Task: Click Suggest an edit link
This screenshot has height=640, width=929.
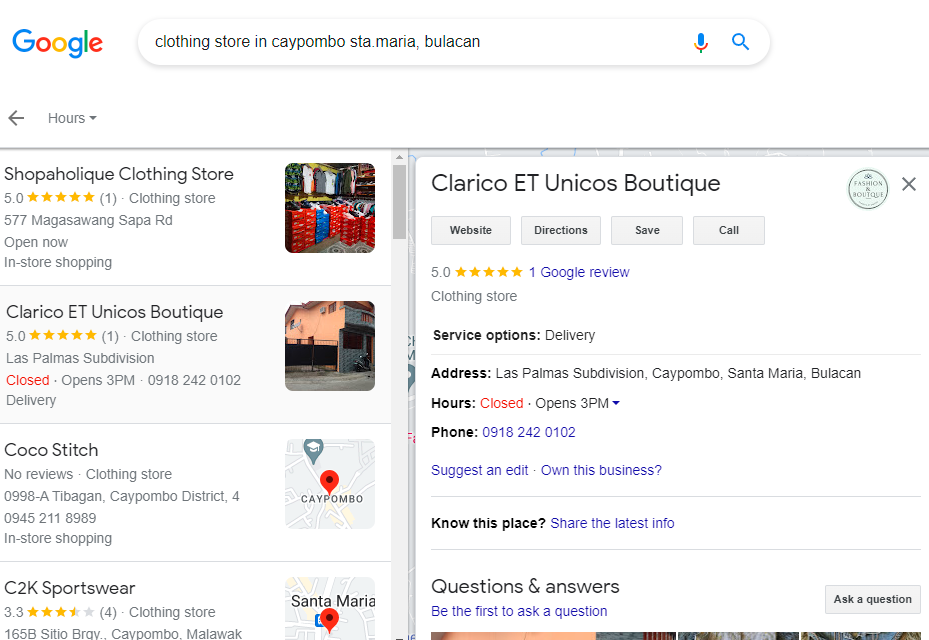Action: pos(479,470)
